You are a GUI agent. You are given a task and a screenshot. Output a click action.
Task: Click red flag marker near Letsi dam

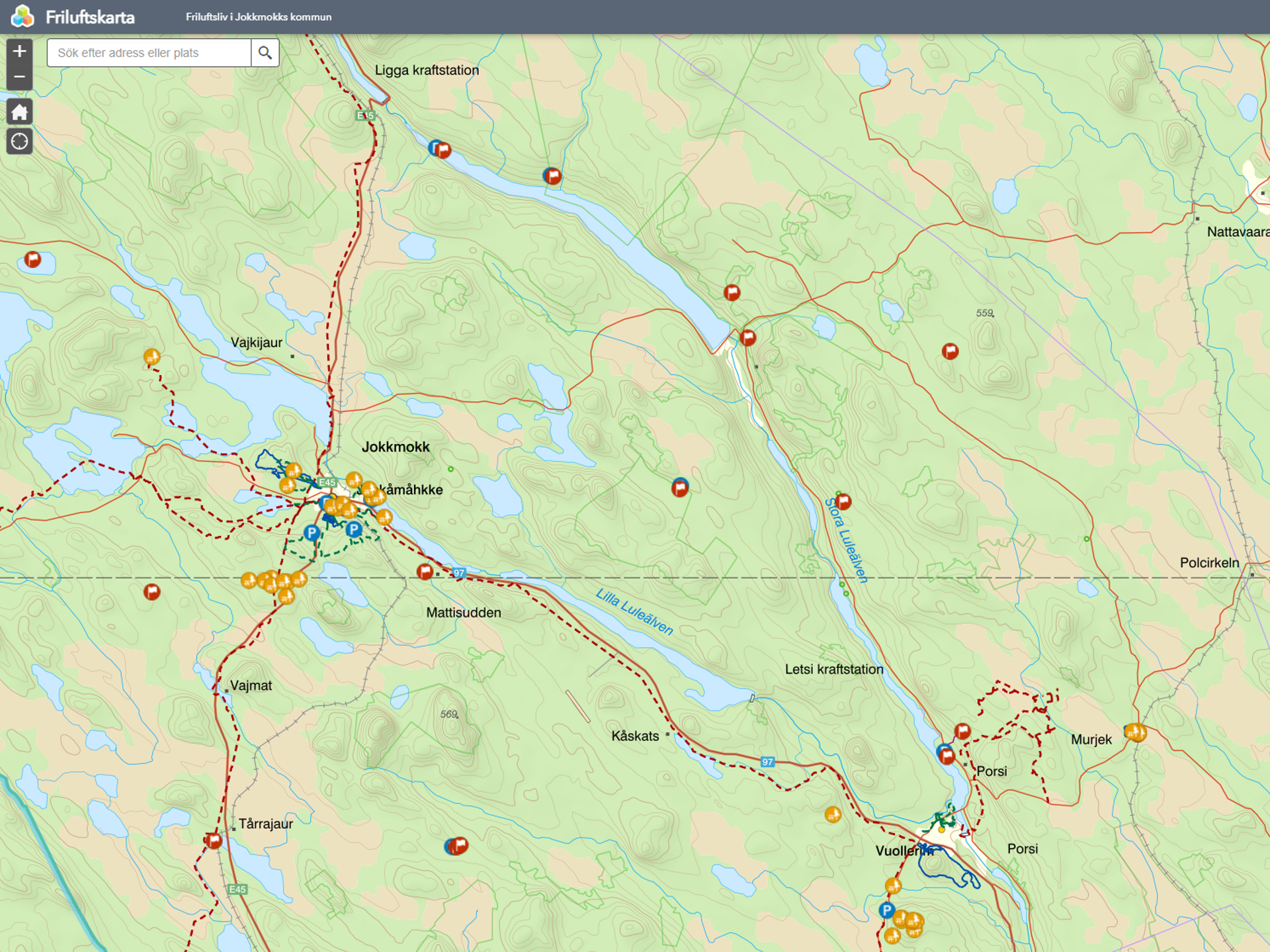tap(747, 338)
